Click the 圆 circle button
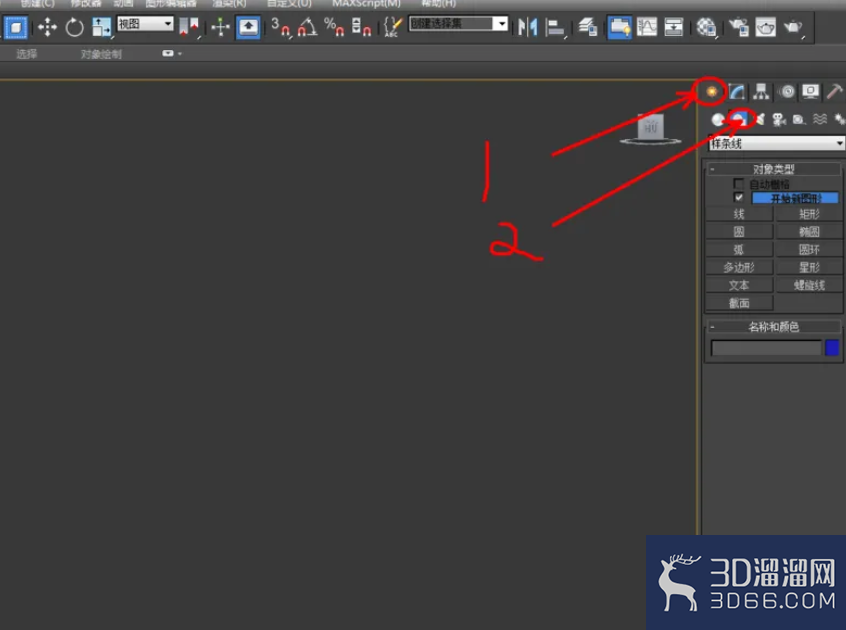846x630 pixels. (739, 232)
